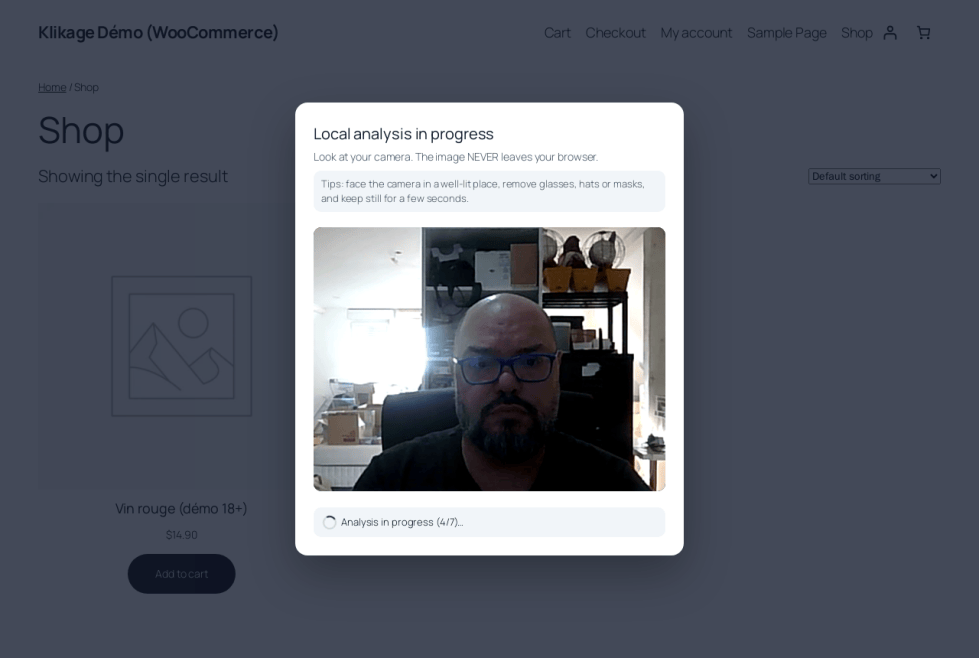Image resolution: width=979 pixels, height=658 pixels.
Task: Click 'Local analysis in progress' heading
Action: tap(403, 134)
